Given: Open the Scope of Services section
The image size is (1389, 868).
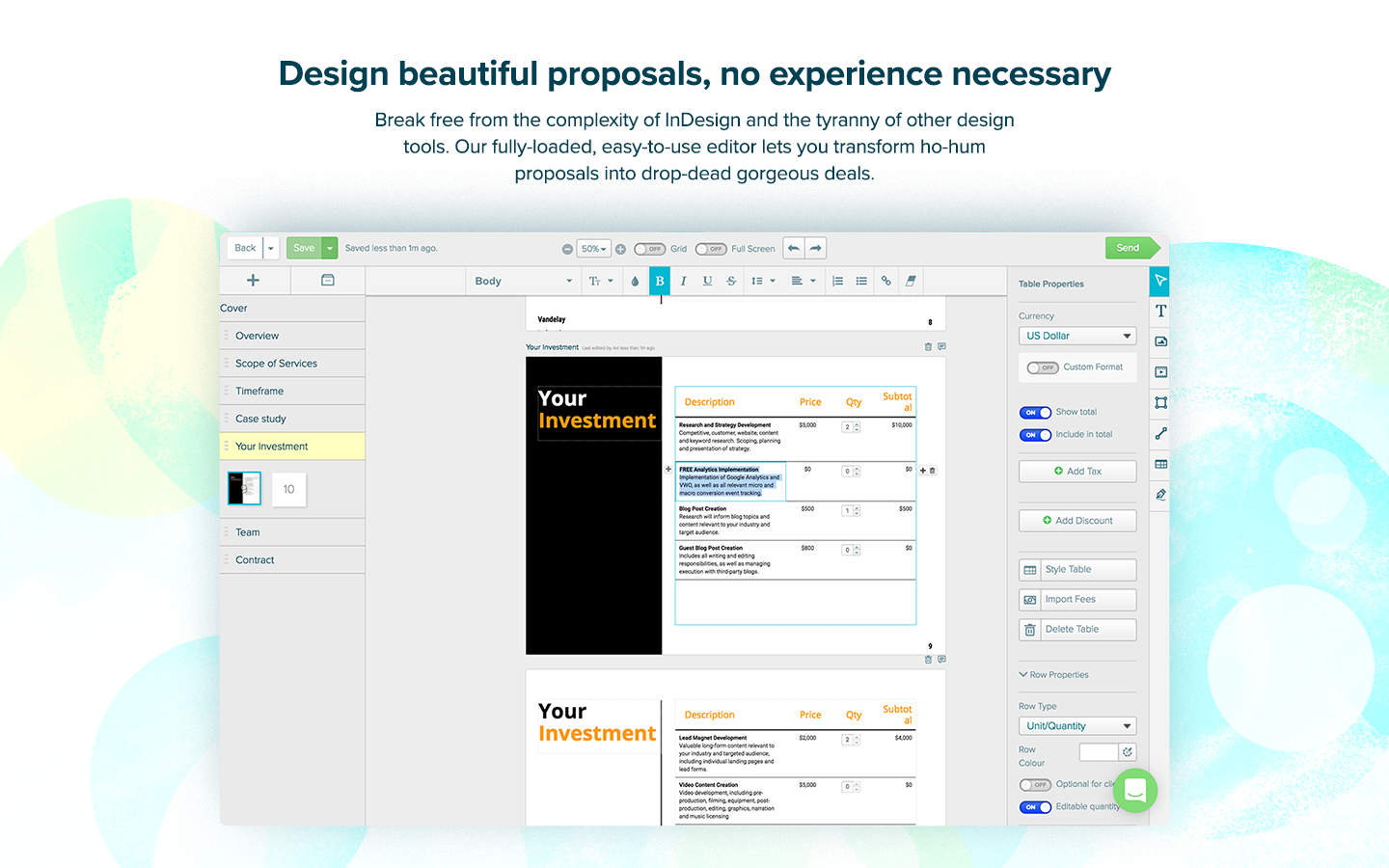Looking at the screenshot, I should click(292, 364).
